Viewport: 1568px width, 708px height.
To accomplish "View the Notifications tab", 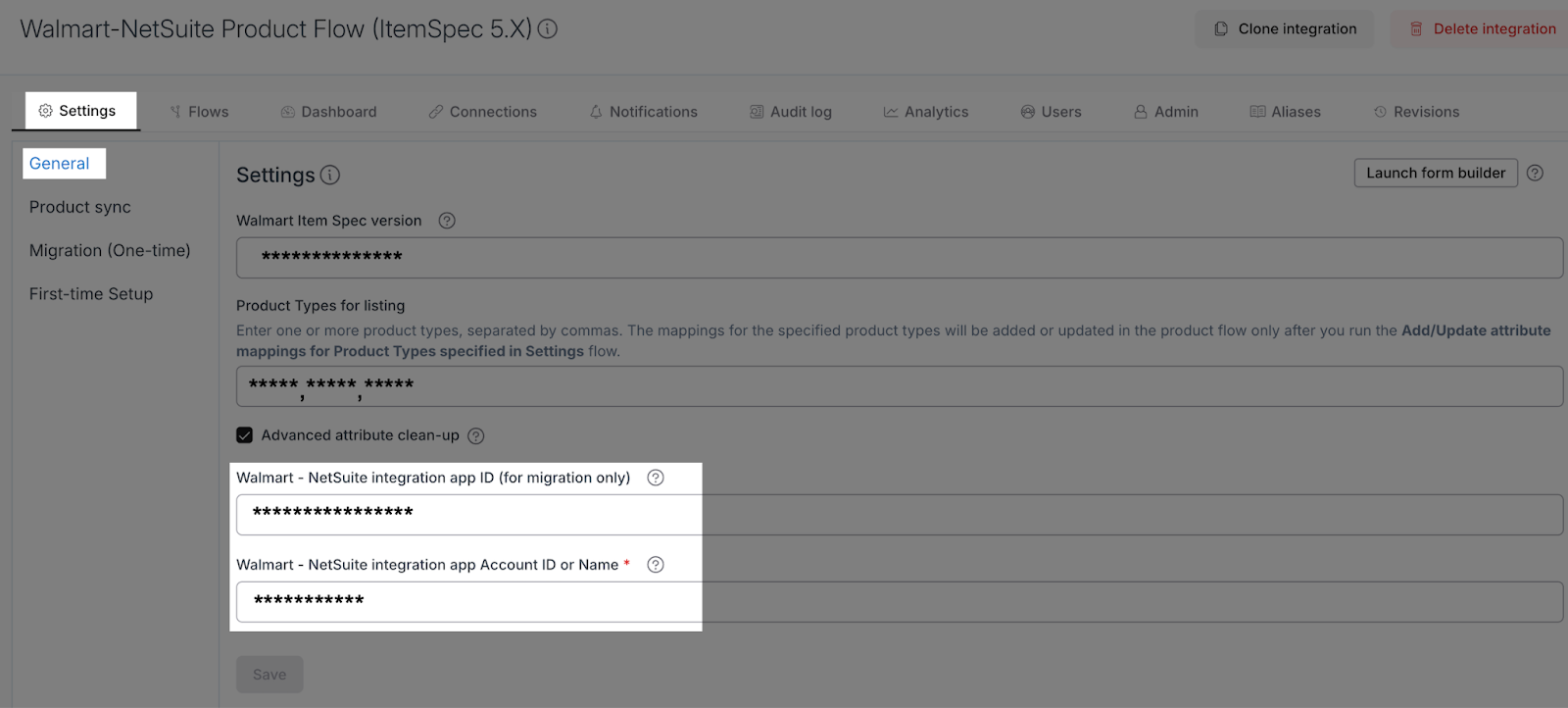I will point(643,112).
